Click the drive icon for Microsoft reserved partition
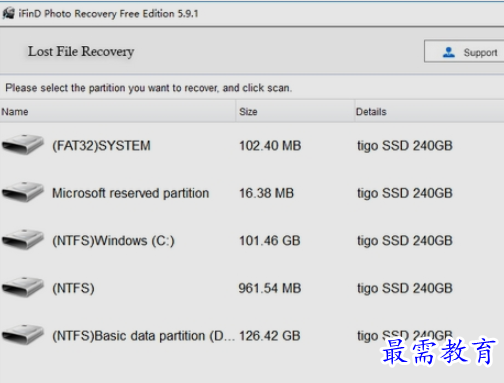Viewport: 504px width, 383px height. click(x=23, y=192)
